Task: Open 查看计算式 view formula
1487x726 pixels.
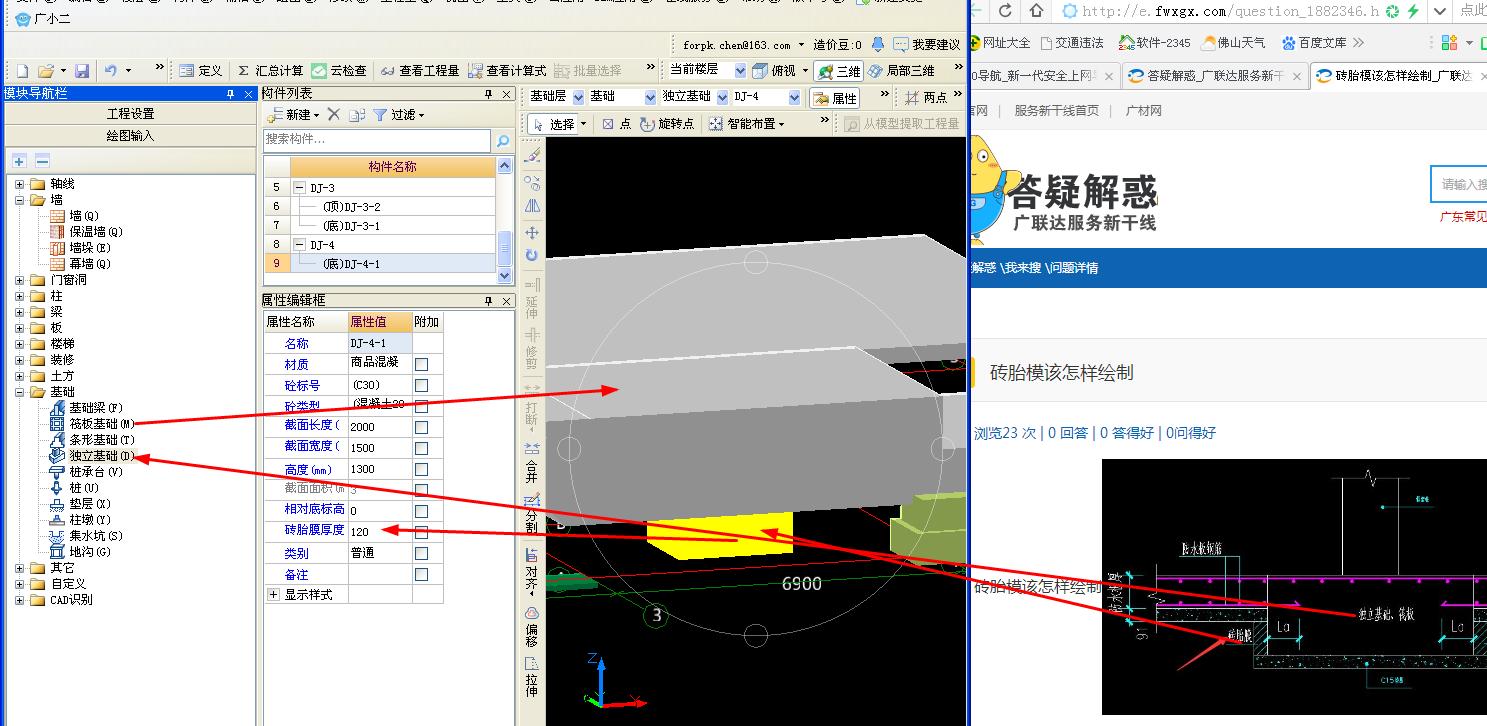Action: pyautogui.click(x=507, y=71)
